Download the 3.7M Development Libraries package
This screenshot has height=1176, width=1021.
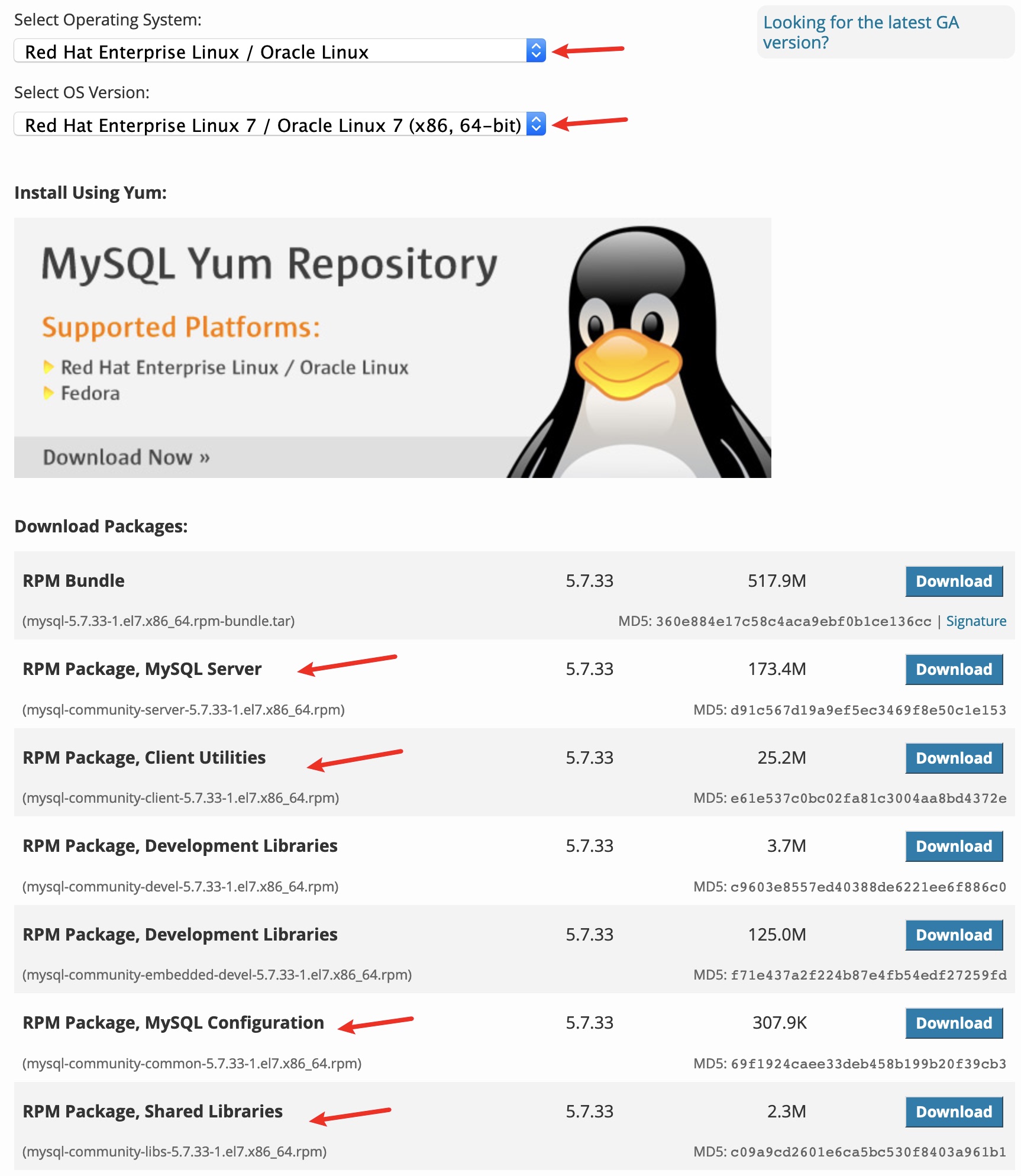click(x=954, y=846)
